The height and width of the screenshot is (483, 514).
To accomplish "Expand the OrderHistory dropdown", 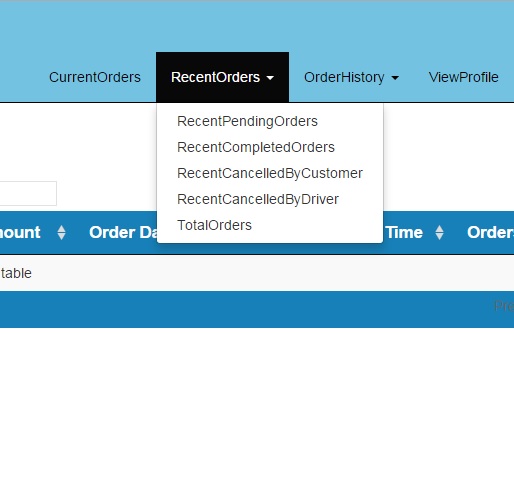I will (x=351, y=77).
